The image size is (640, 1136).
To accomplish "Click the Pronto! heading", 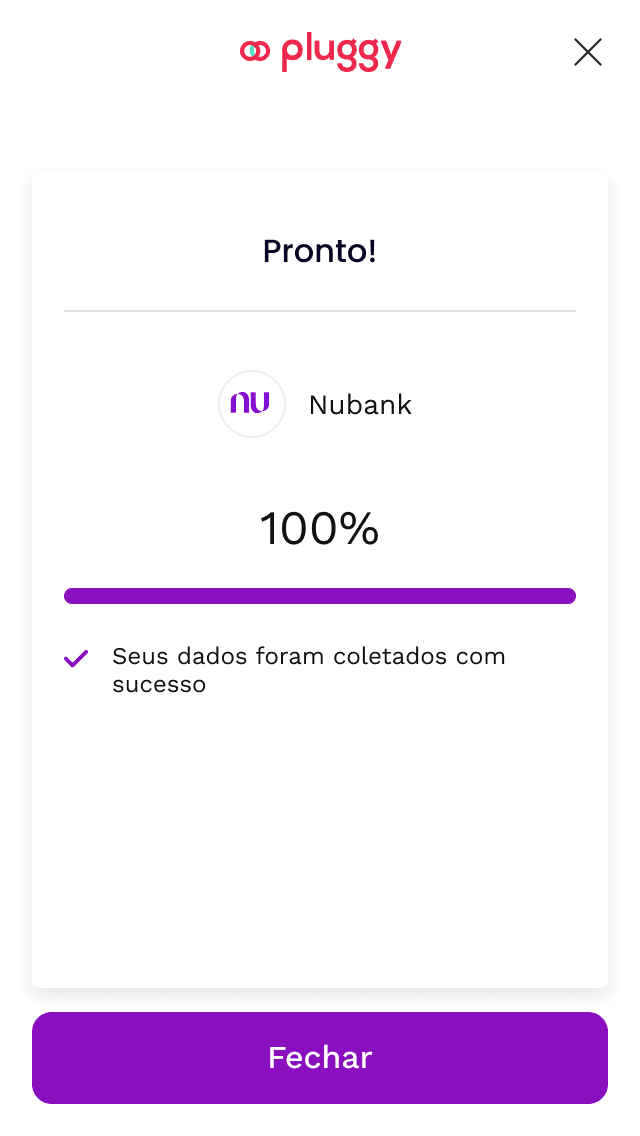I will pos(320,251).
